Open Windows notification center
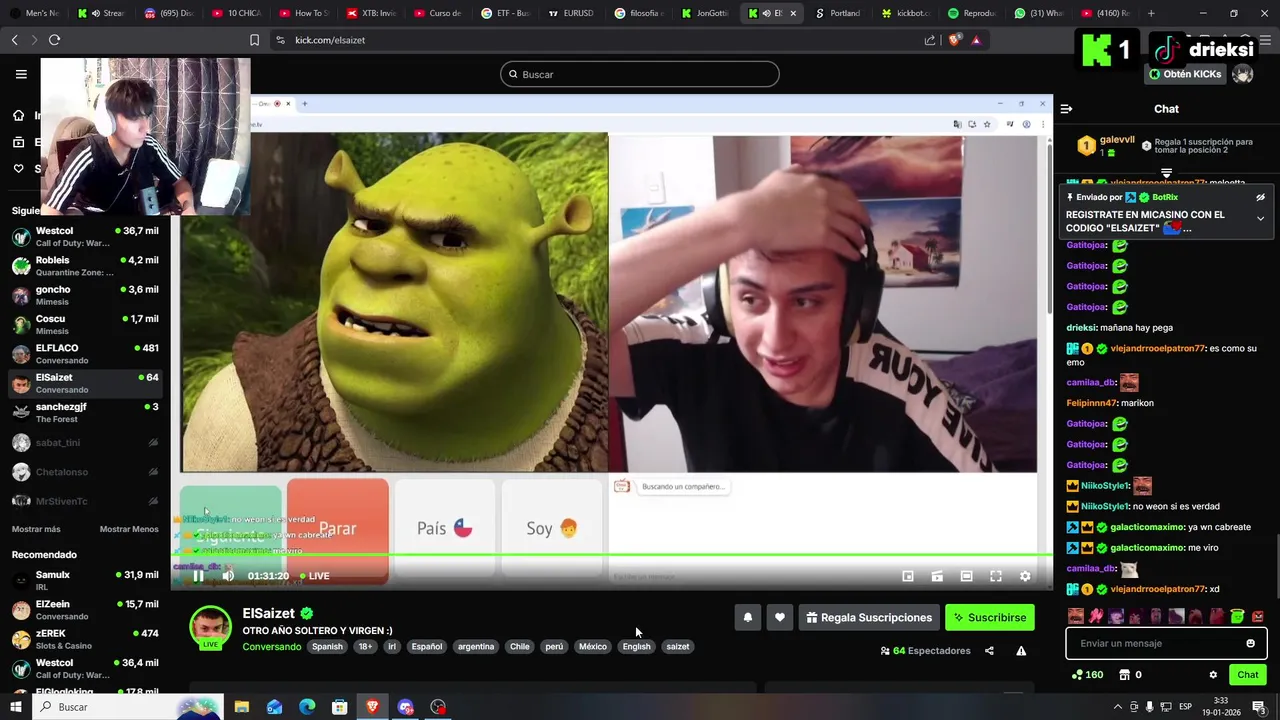 coord(1259,707)
